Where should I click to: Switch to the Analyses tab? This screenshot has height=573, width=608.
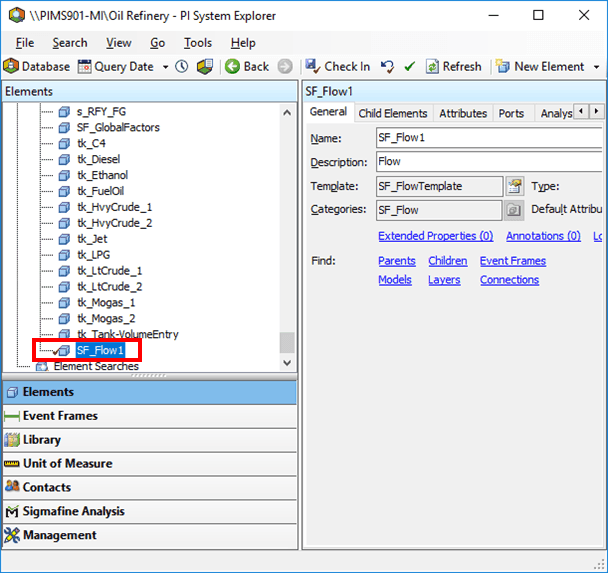tap(555, 113)
